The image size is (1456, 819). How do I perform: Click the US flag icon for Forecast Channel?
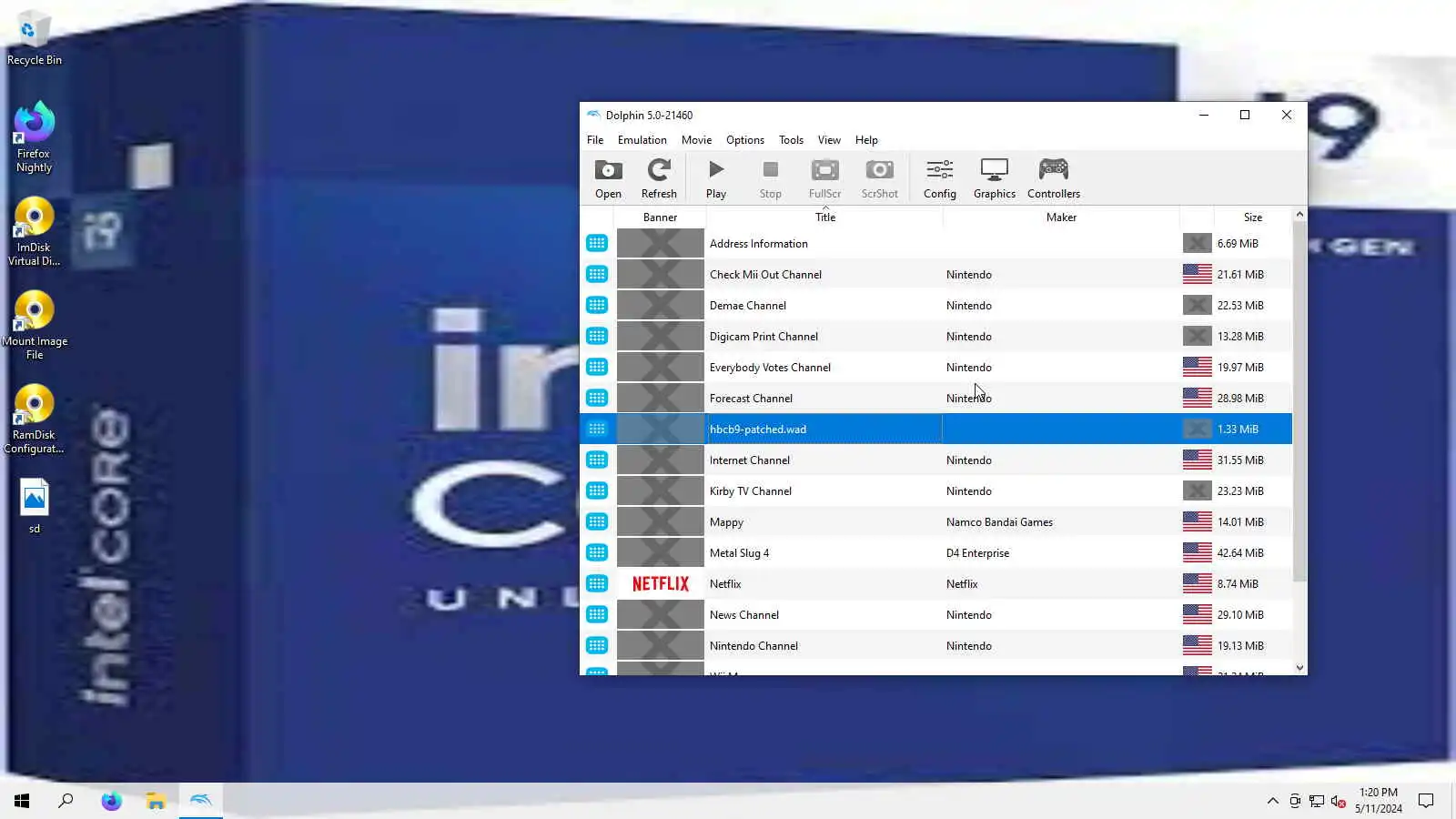point(1197,399)
